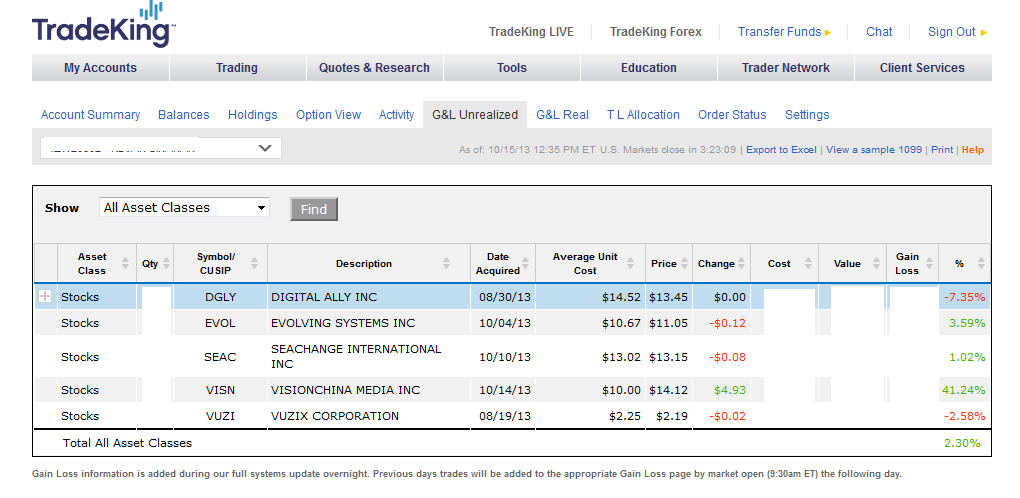The image size is (1020, 498).
Task: Click the $4.93 change value
Action: point(730,390)
